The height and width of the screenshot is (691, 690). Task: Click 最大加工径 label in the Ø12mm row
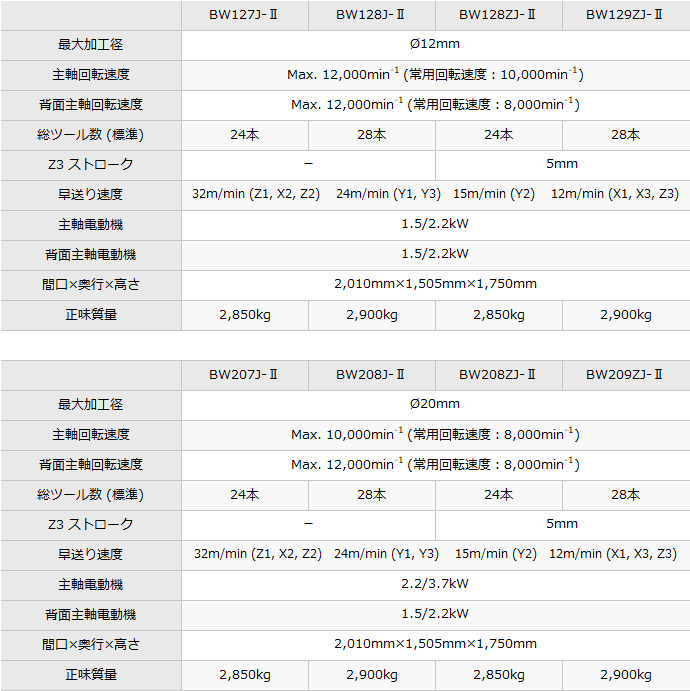[x=90, y=45]
